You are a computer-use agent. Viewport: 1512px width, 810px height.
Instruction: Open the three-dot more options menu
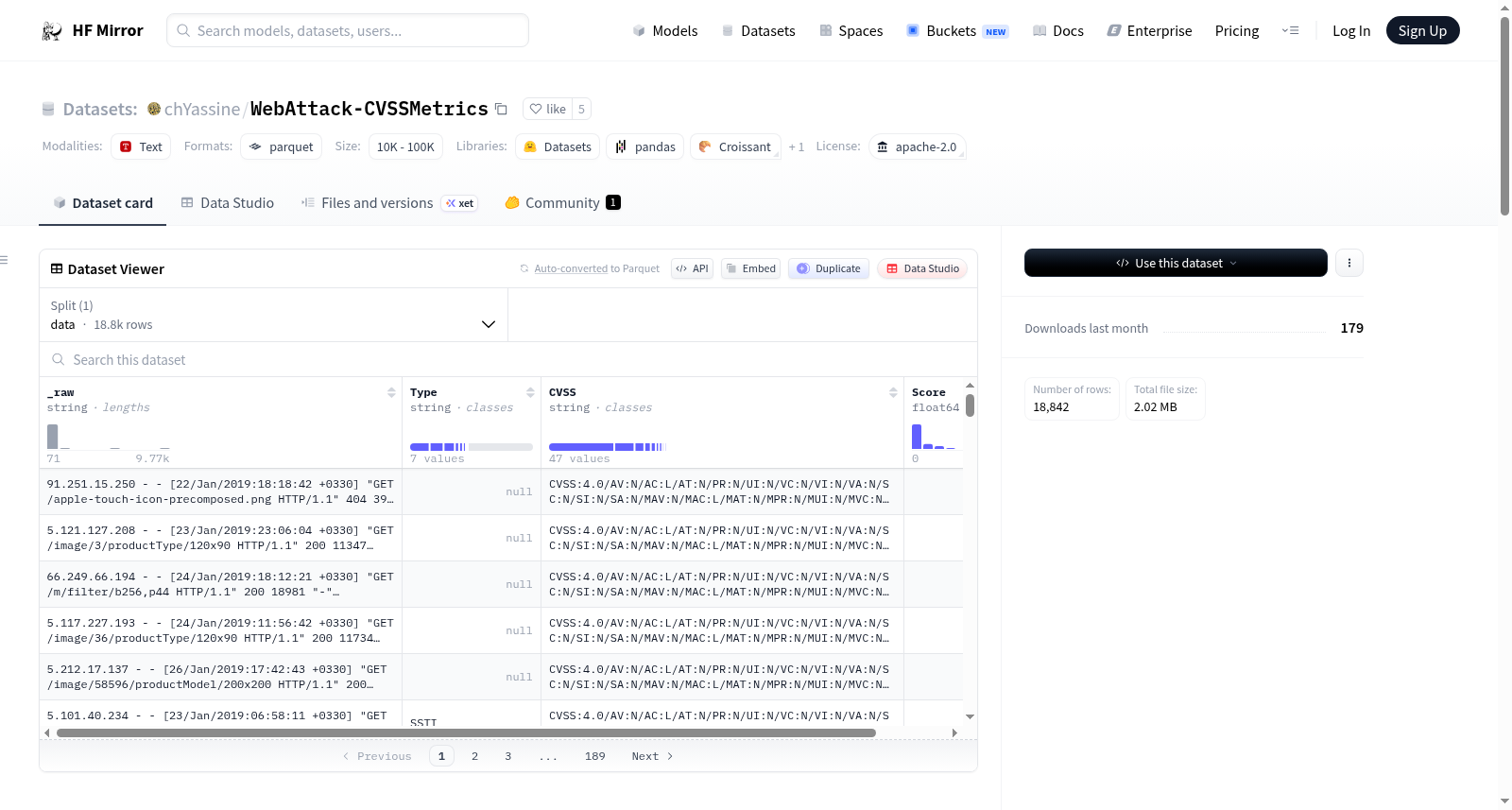[1349, 263]
